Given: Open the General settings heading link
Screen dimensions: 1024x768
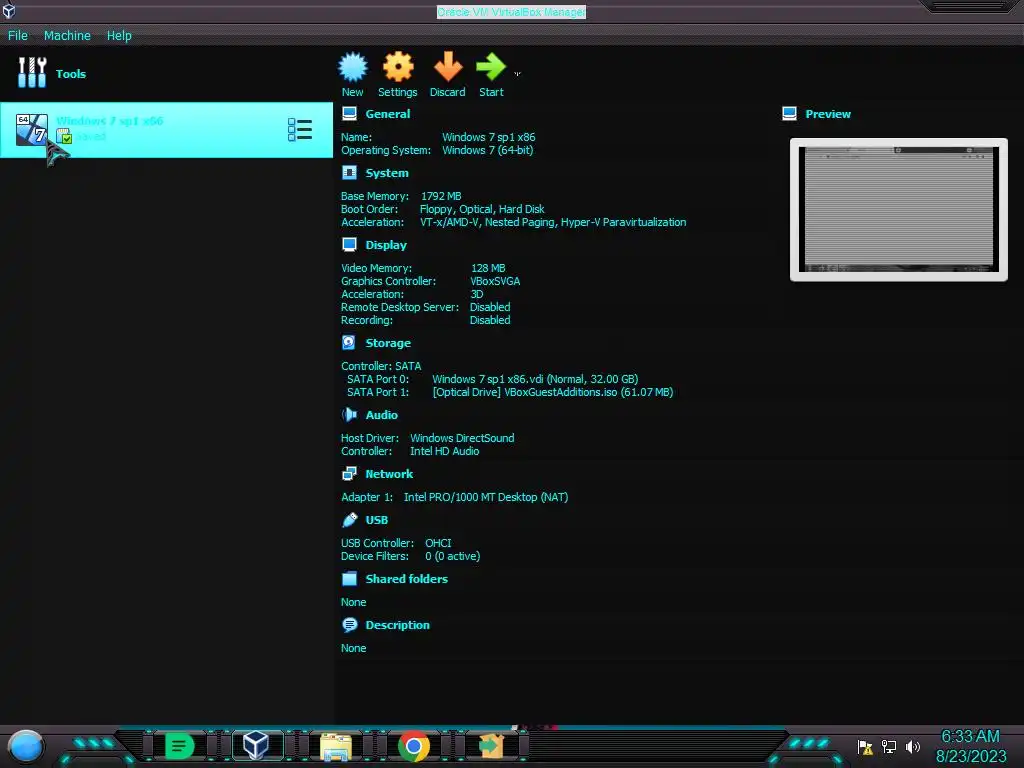Looking at the screenshot, I should pyautogui.click(x=388, y=114).
